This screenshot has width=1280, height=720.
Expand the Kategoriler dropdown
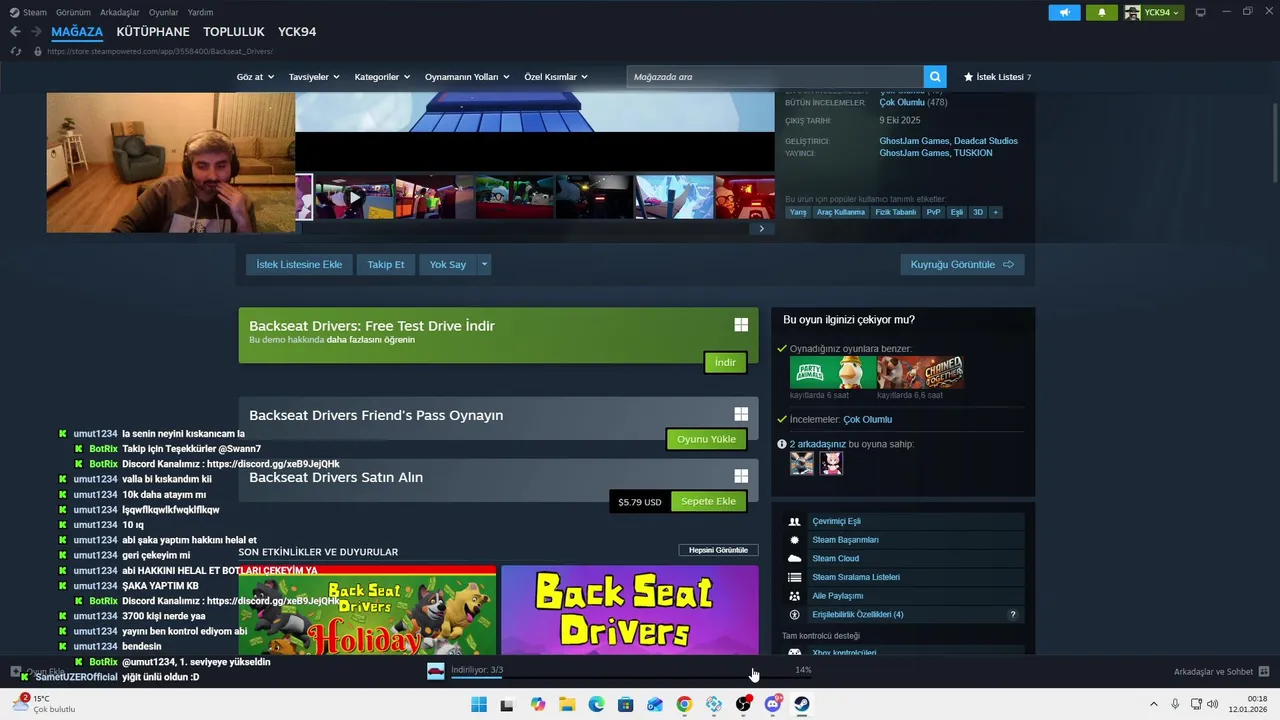pyautogui.click(x=382, y=77)
